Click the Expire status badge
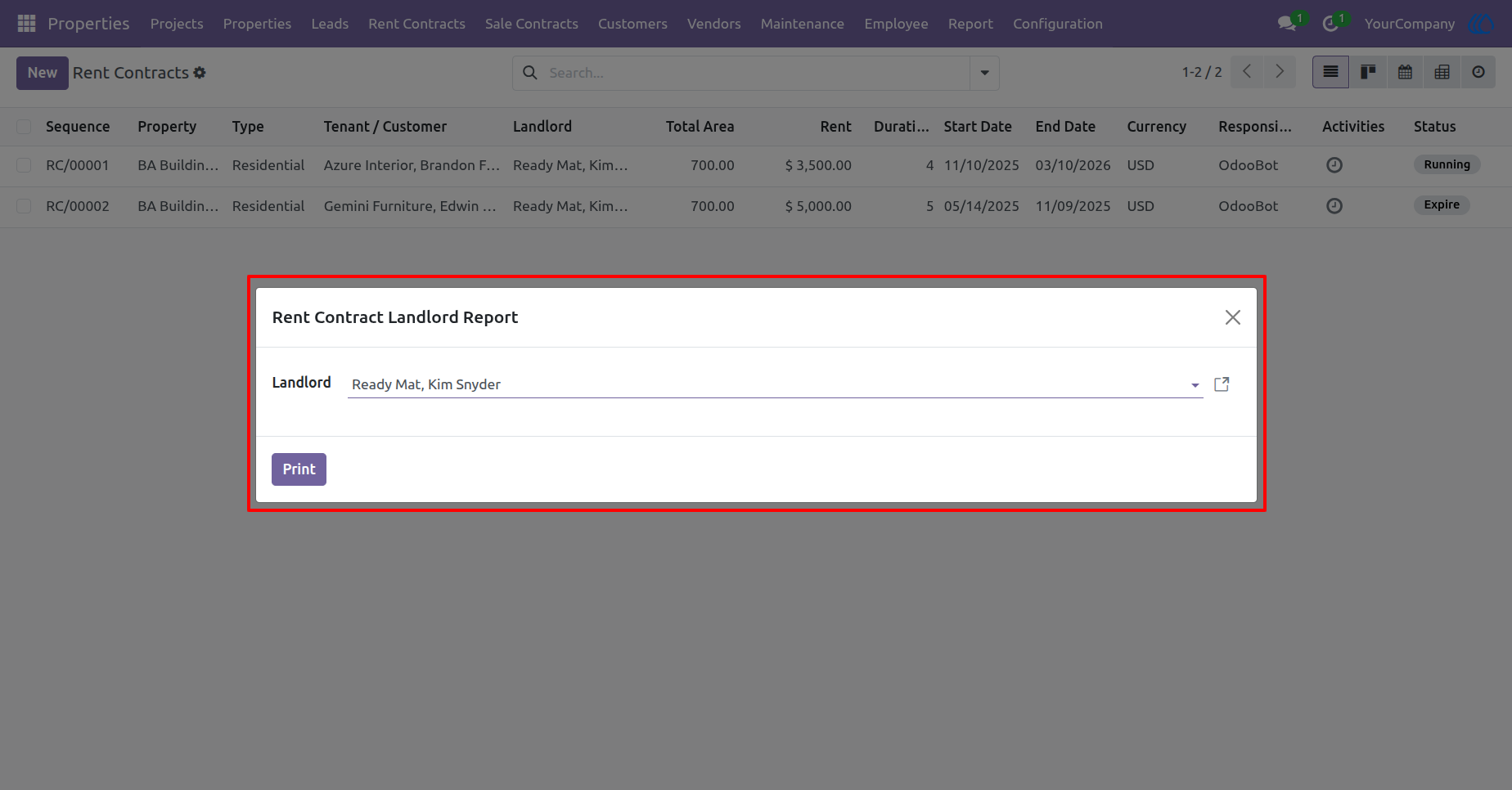Image resolution: width=1512 pixels, height=790 pixels. (1442, 205)
